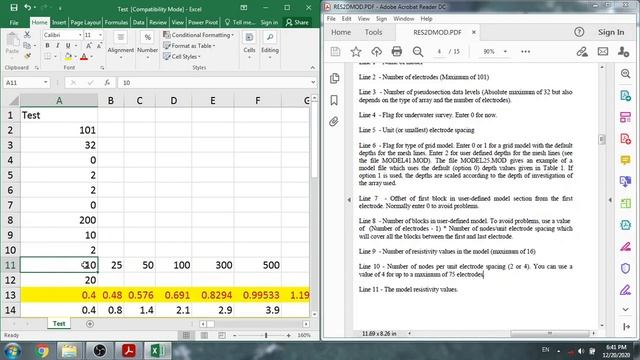Select column D header
640x360 pixels.
point(173,100)
